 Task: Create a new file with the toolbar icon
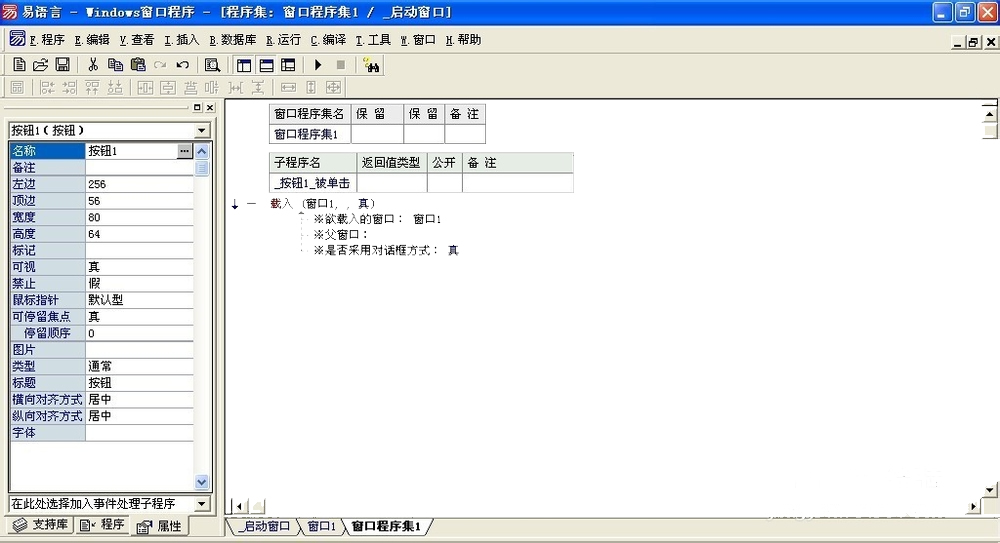pos(19,64)
